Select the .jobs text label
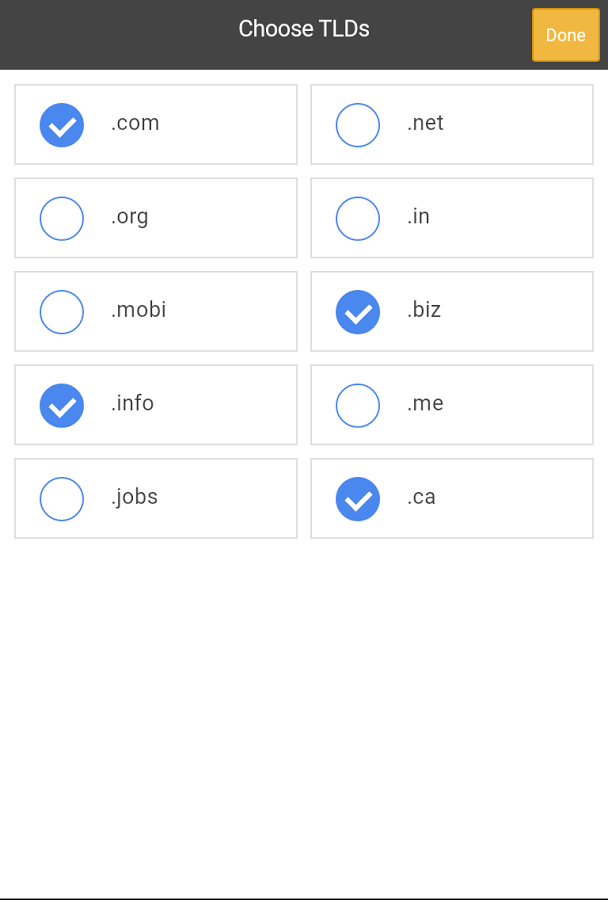Viewport: 608px width, 900px height. [134, 497]
